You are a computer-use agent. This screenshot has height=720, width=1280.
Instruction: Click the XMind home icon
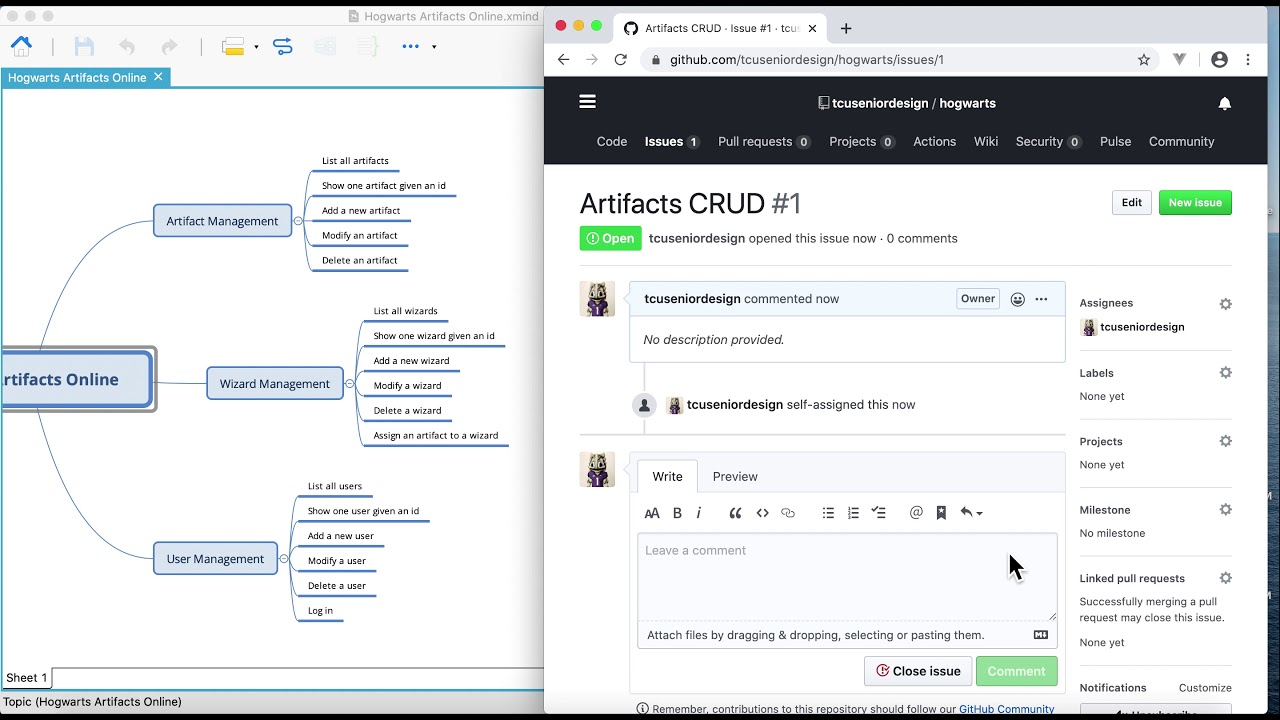coord(21,46)
